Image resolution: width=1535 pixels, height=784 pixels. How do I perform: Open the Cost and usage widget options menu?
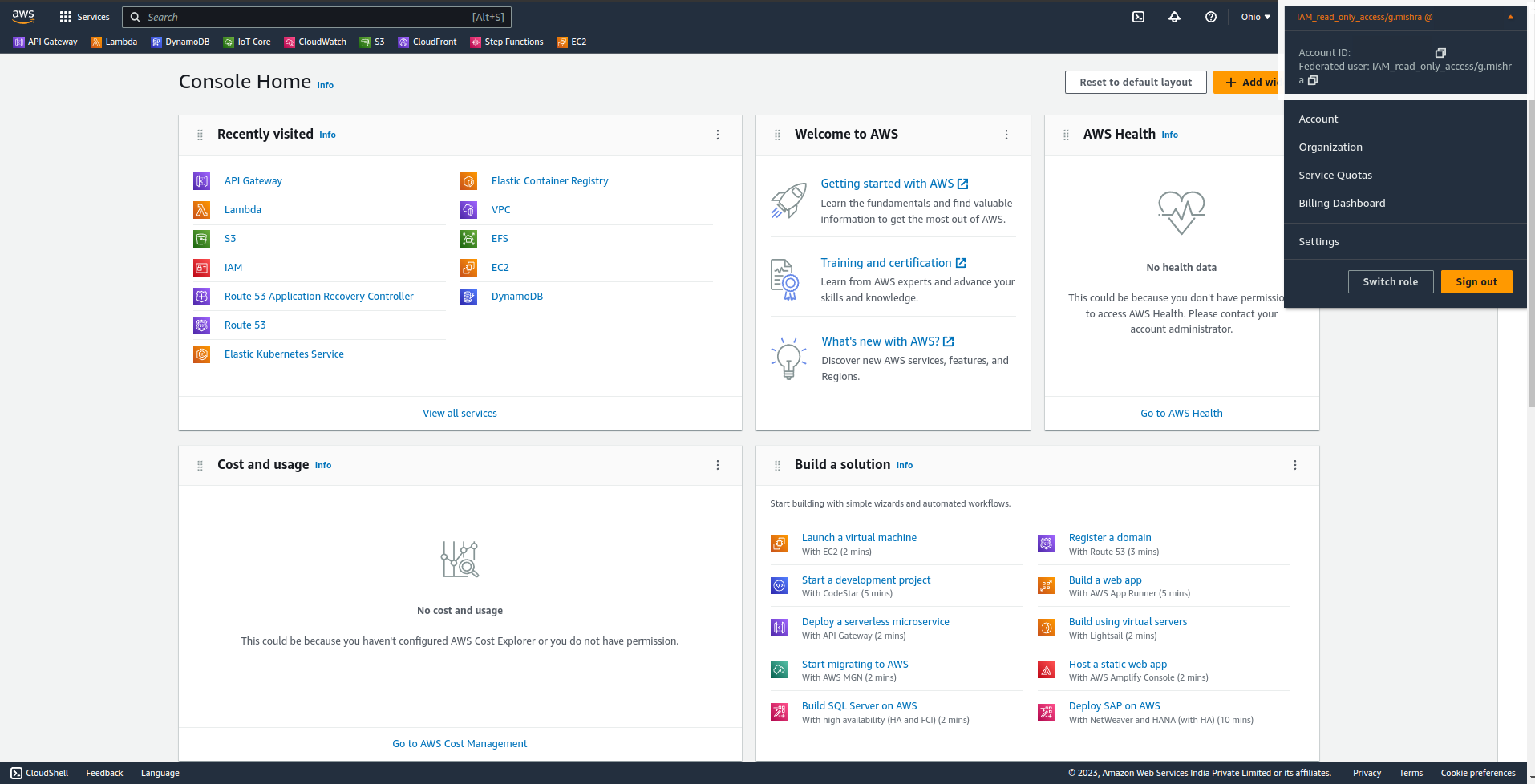click(718, 465)
